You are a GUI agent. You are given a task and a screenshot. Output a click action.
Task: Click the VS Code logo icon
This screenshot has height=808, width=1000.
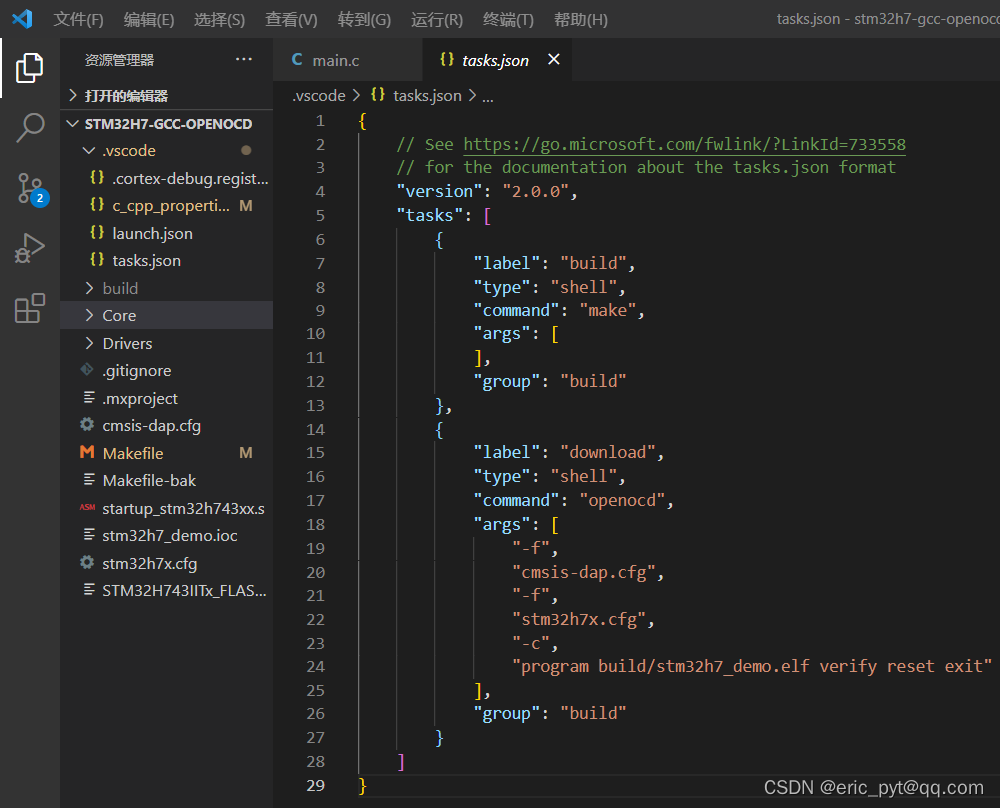pyautogui.click(x=22, y=18)
